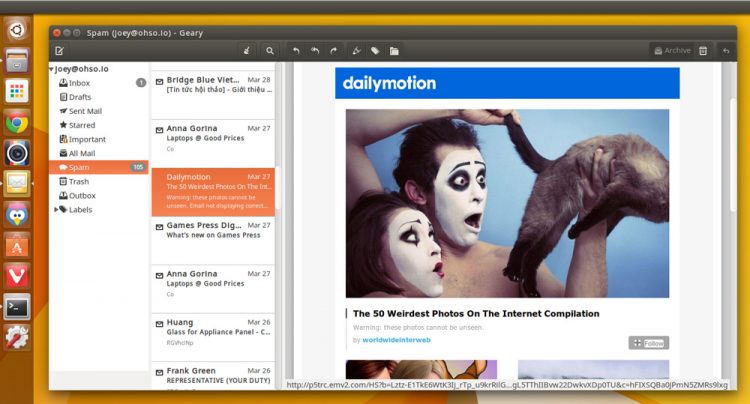Image resolution: width=750 pixels, height=404 pixels.
Task: Select the Spam folder
Action: (x=99, y=167)
